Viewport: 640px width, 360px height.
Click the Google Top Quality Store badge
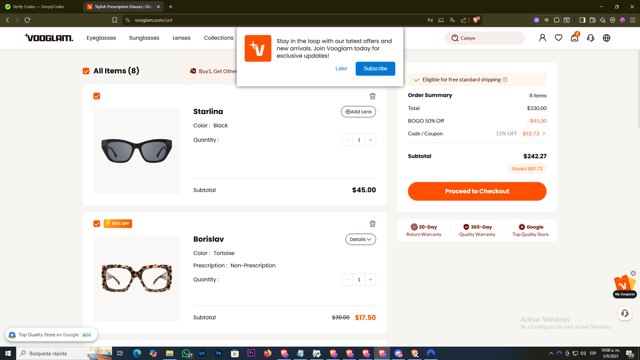[x=530, y=230]
